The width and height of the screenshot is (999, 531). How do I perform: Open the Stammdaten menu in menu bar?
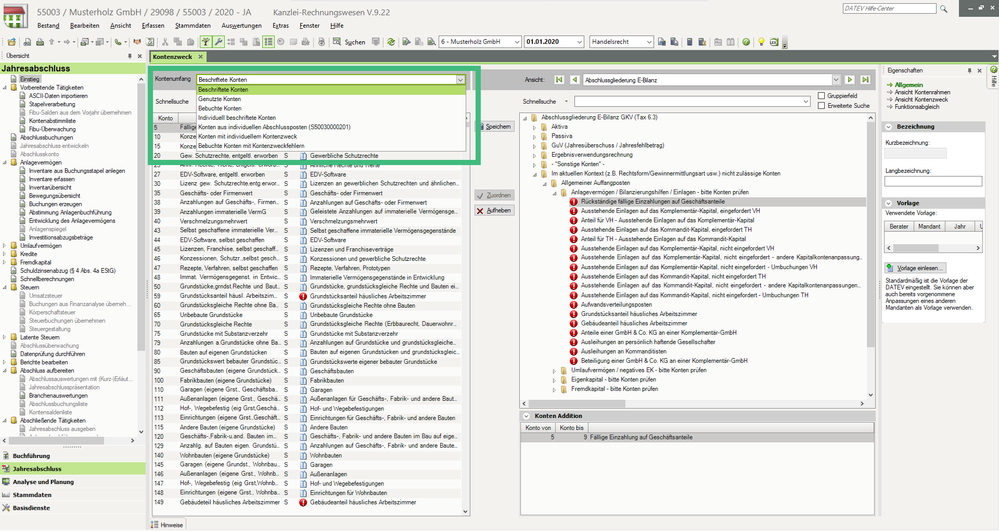coord(192,25)
